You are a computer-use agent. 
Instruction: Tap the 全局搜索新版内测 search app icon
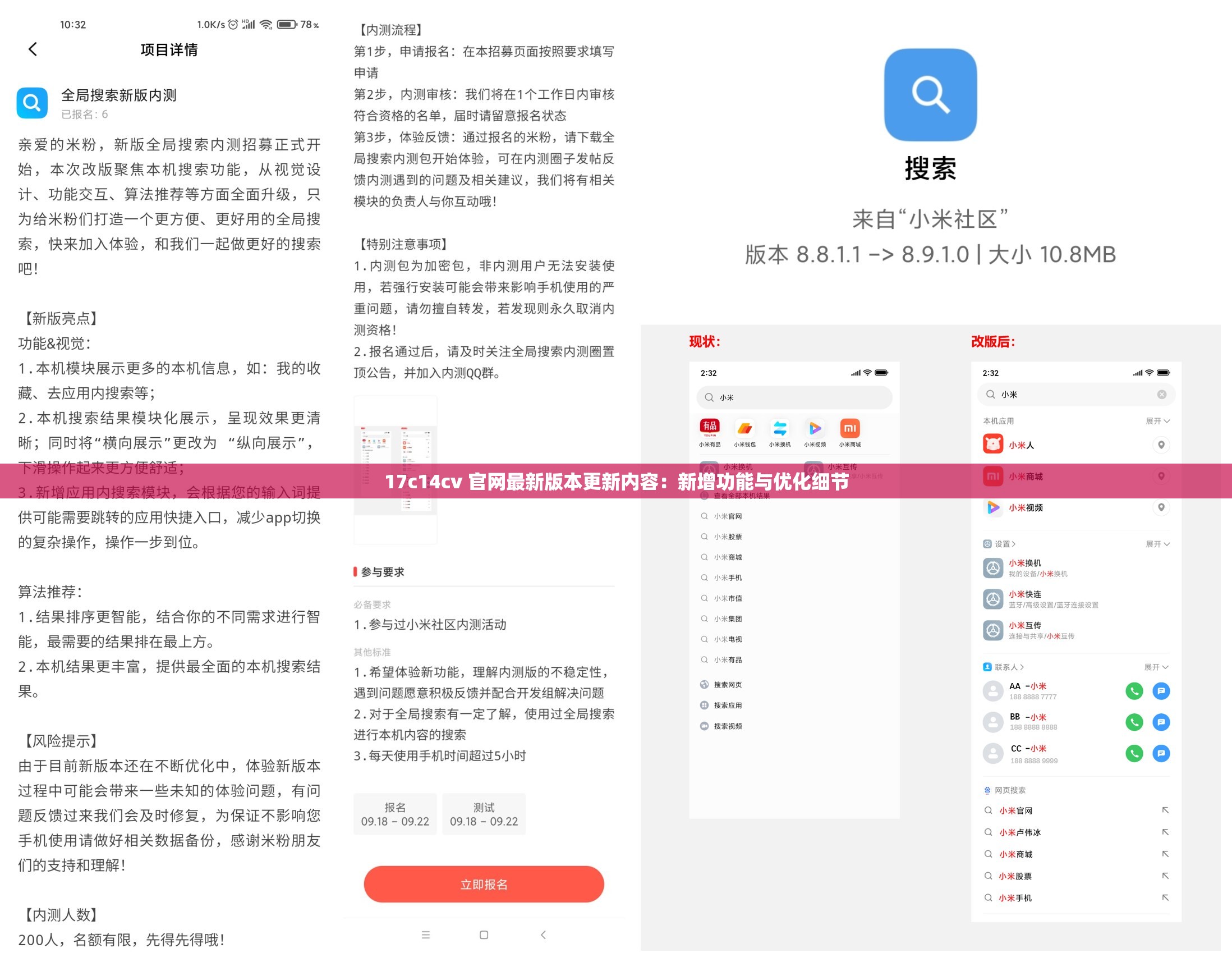pos(32,103)
